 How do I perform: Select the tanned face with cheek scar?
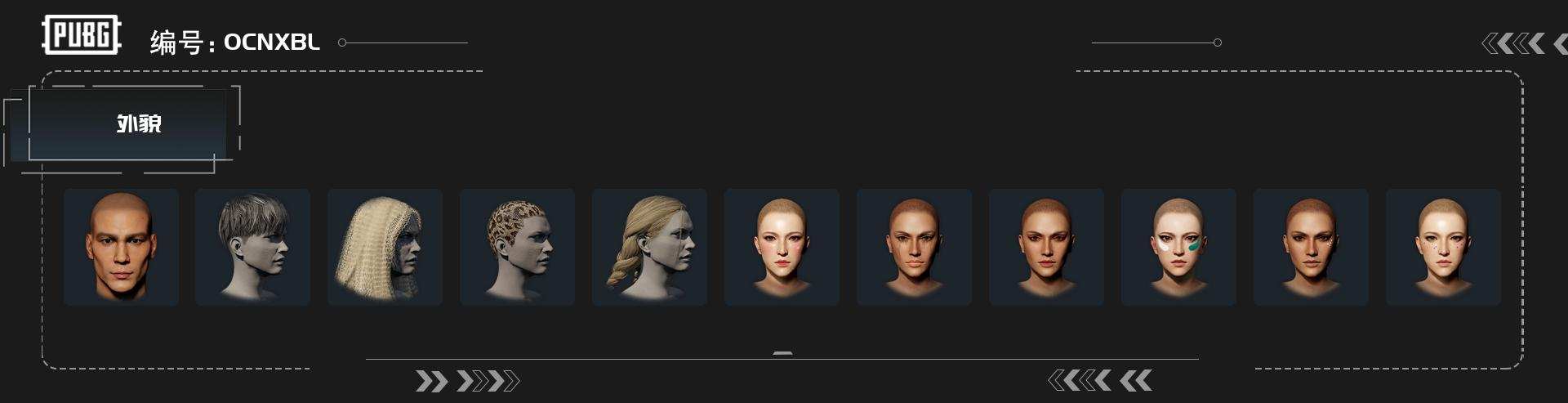[914, 247]
